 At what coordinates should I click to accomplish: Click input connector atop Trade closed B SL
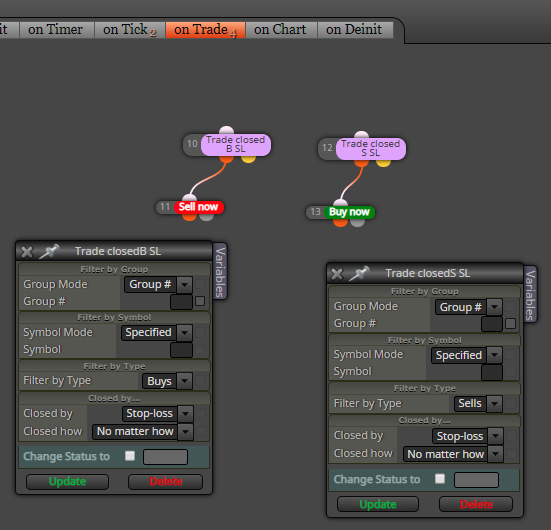pyautogui.click(x=226, y=130)
